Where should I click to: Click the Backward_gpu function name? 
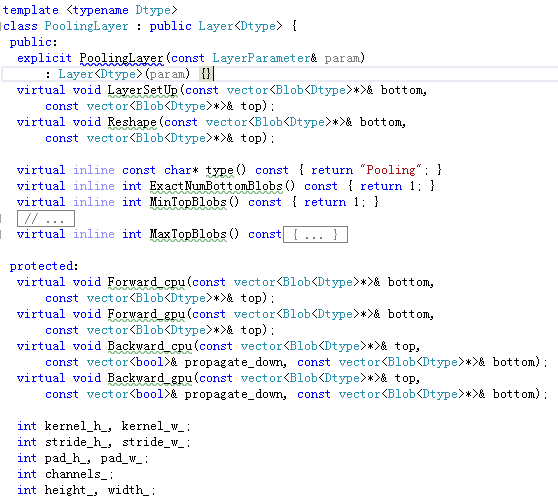pyautogui.click(x=150, y=378)
